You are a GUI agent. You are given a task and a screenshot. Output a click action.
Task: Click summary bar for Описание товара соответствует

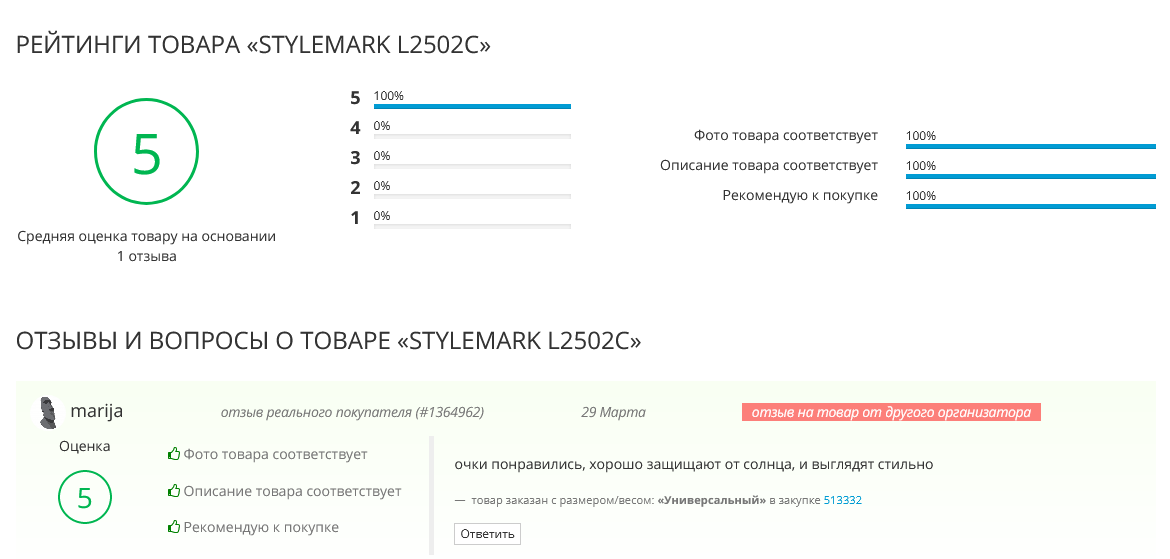(x=1030, y=176)
